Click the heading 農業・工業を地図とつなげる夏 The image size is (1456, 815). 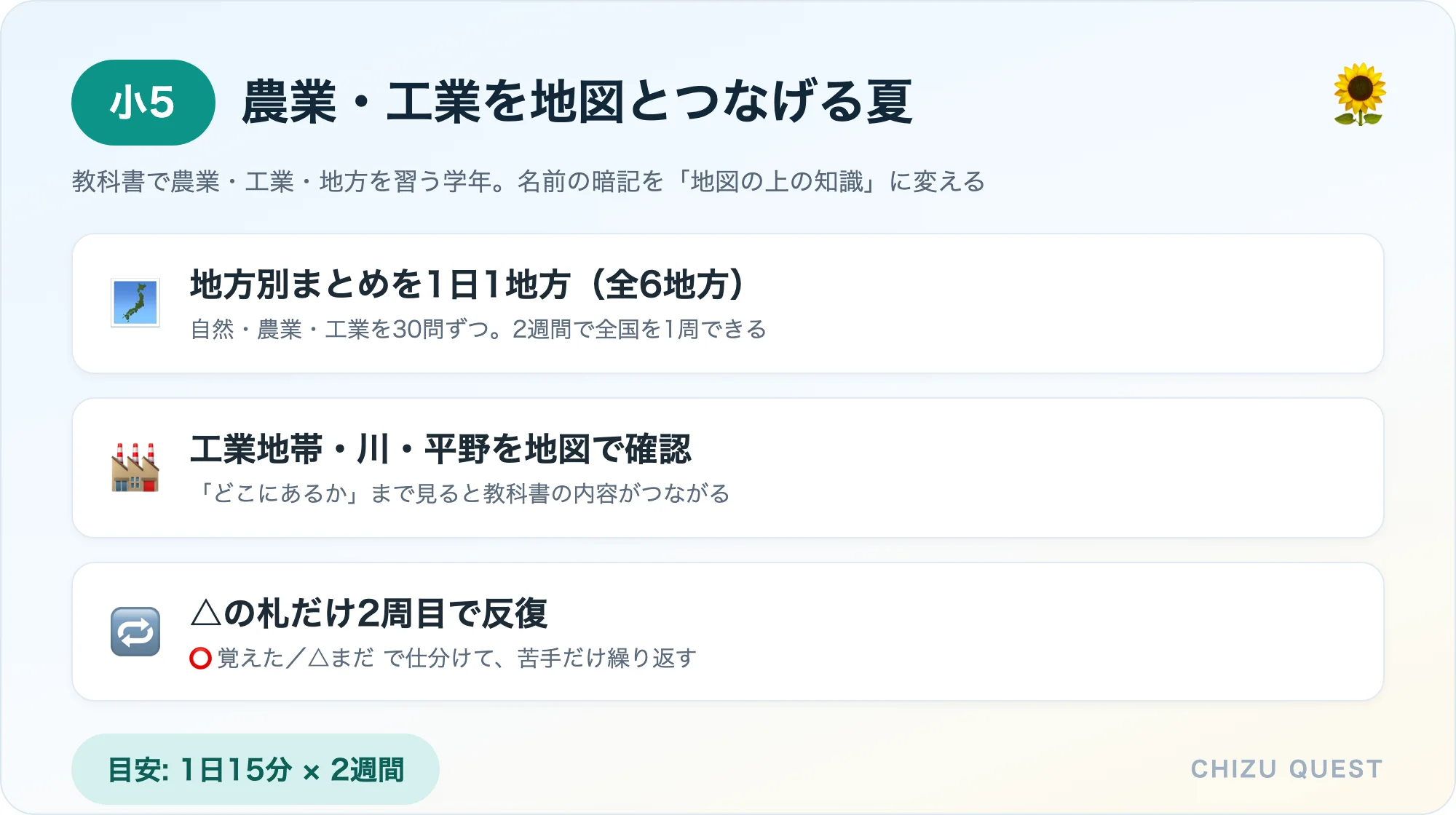pyautogui.click(x=577, y=103)
